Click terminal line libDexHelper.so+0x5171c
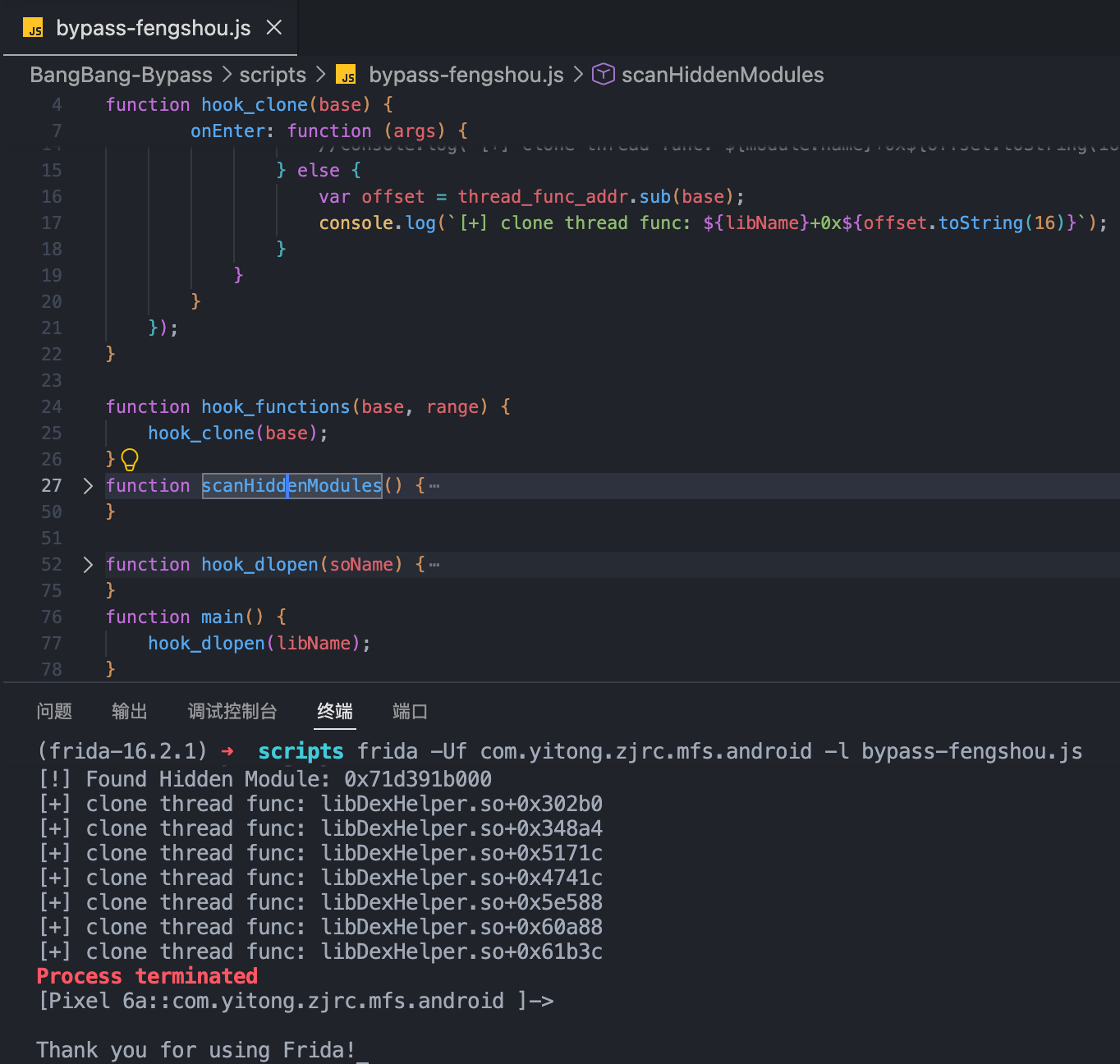1120x1064 pixels. coord(320,853)
